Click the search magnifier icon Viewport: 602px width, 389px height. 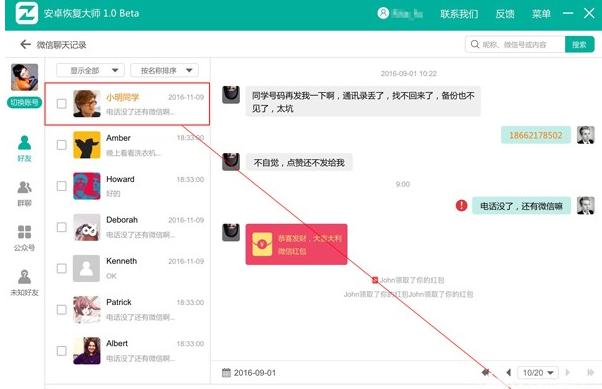click(475, 44)
